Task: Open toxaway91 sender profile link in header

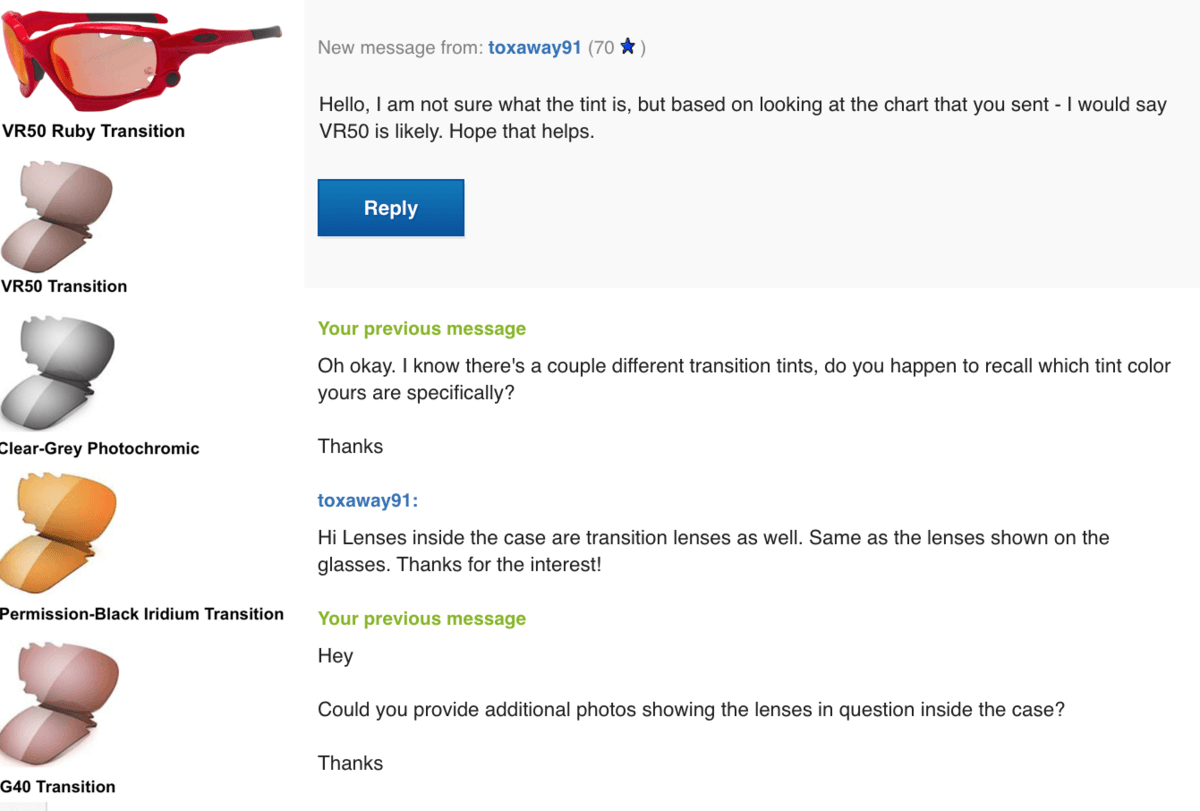Action: point(534,48)
